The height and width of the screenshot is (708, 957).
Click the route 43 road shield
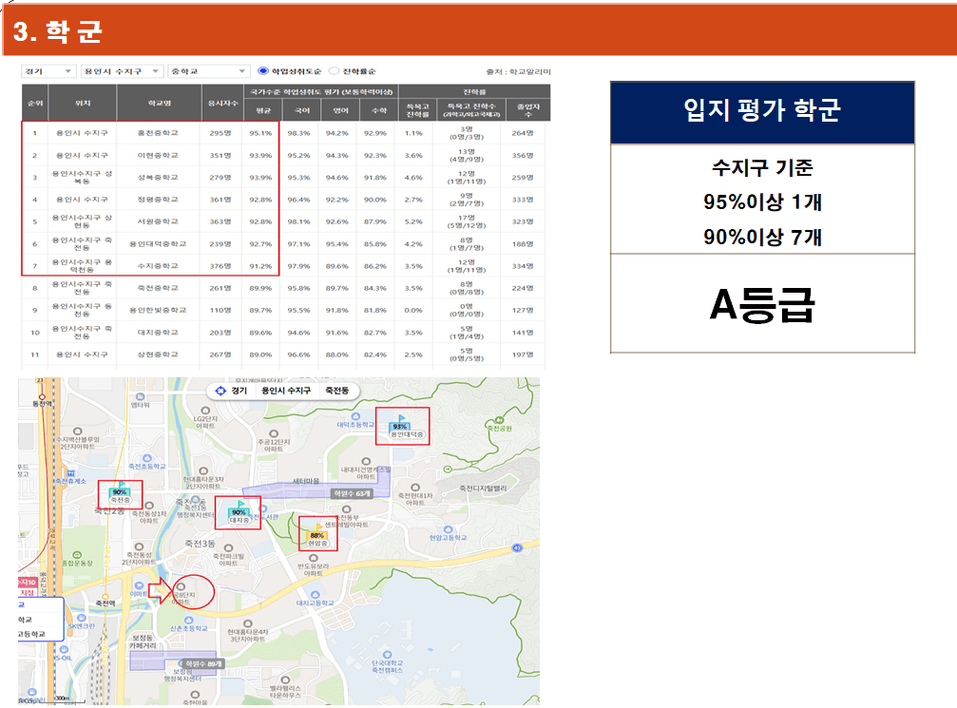(517, 548)
